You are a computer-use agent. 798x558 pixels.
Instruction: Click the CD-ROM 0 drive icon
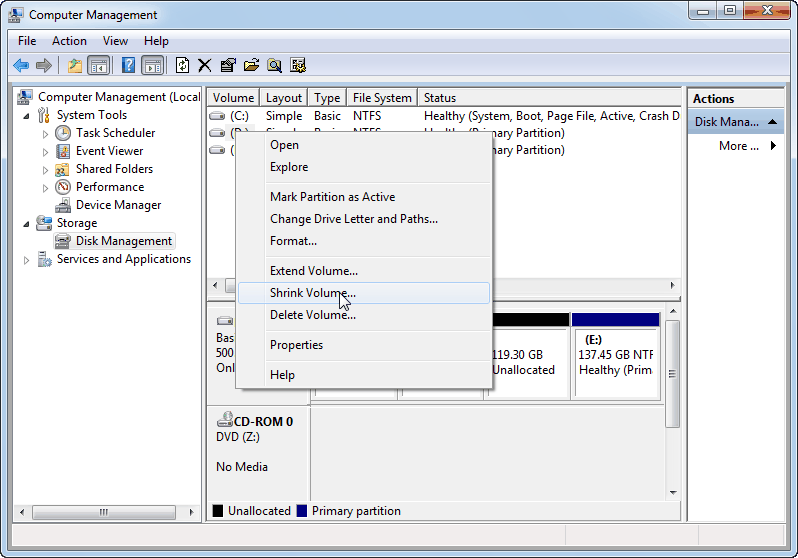[x=225, y=420]
